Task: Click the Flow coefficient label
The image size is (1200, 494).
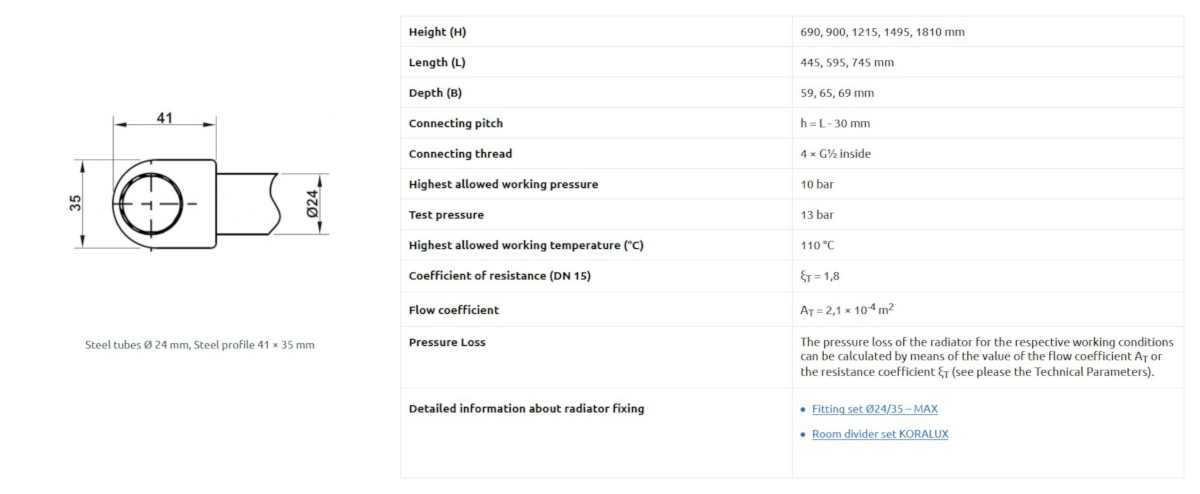Action: [x=454, y=310]
